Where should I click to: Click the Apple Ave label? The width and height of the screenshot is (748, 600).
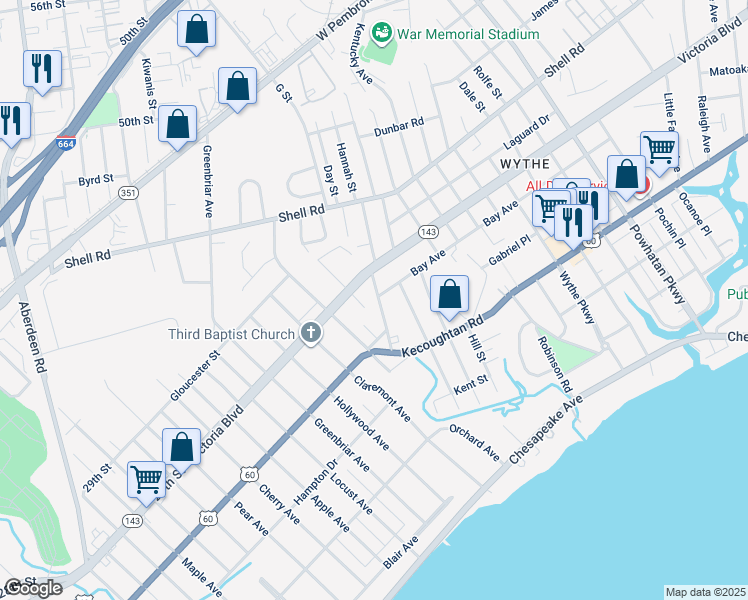(x=330, y=513)
